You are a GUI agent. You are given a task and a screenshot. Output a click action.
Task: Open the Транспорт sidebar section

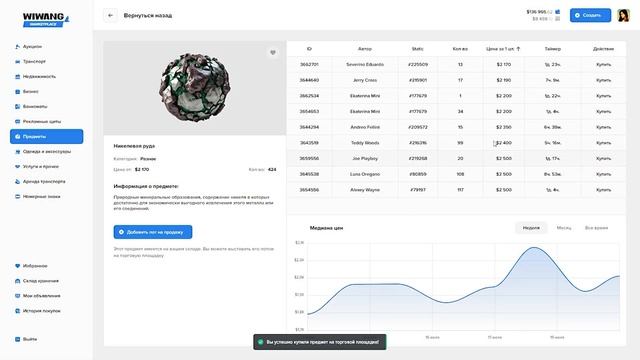click(x=34, y=62)
